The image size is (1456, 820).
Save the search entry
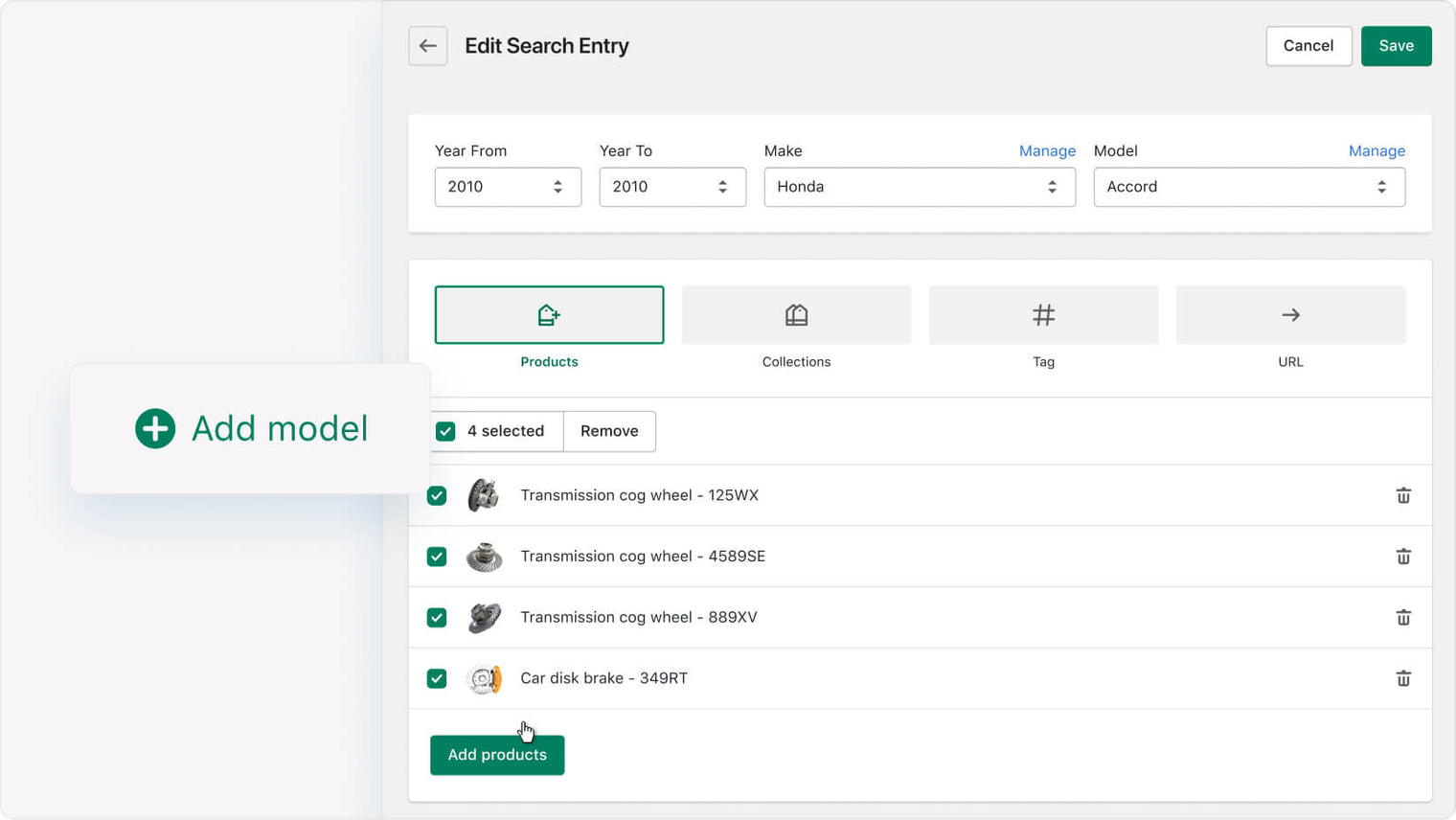[1396, 45]
